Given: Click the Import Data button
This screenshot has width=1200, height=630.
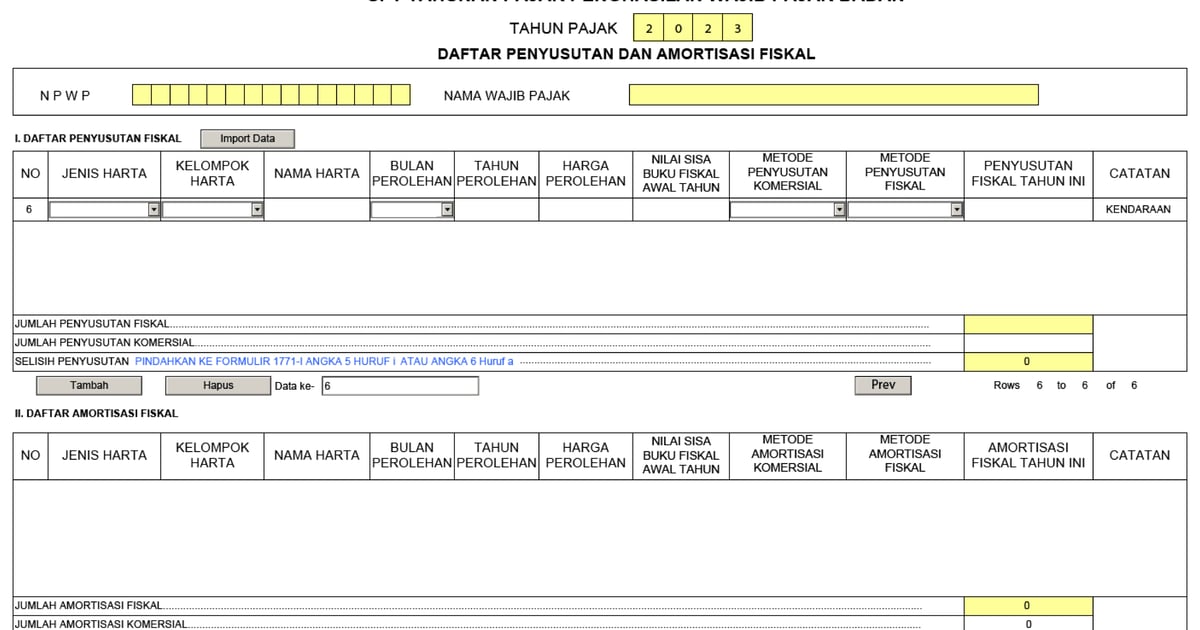Looking at the screenshot, I should (x=247, y=138).
